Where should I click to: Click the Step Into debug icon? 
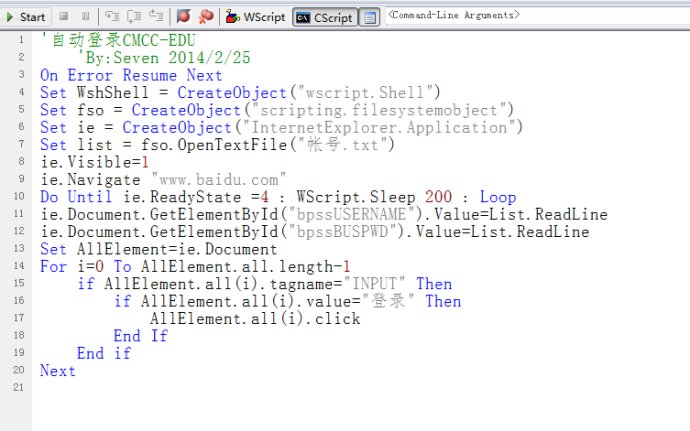pos(112,16)
